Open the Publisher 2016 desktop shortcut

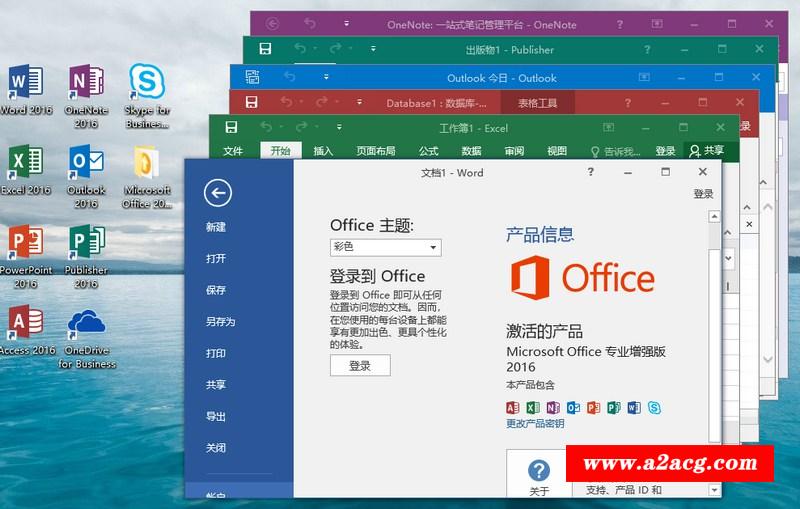pyautogui.click(x=86, y=248)
